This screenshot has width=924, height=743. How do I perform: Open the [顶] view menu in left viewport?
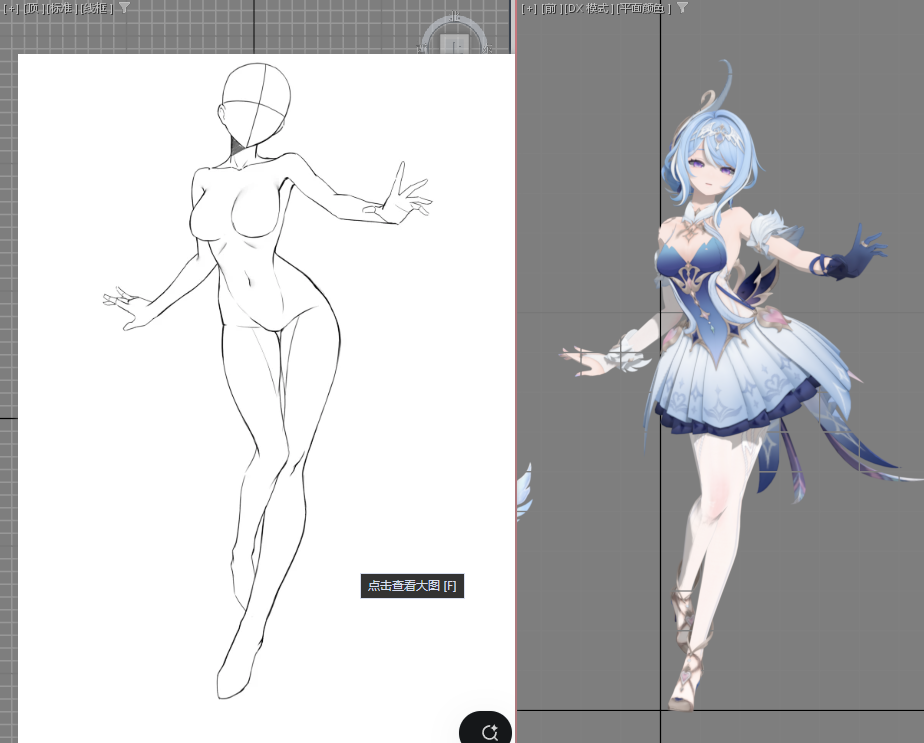click(34, 8)
